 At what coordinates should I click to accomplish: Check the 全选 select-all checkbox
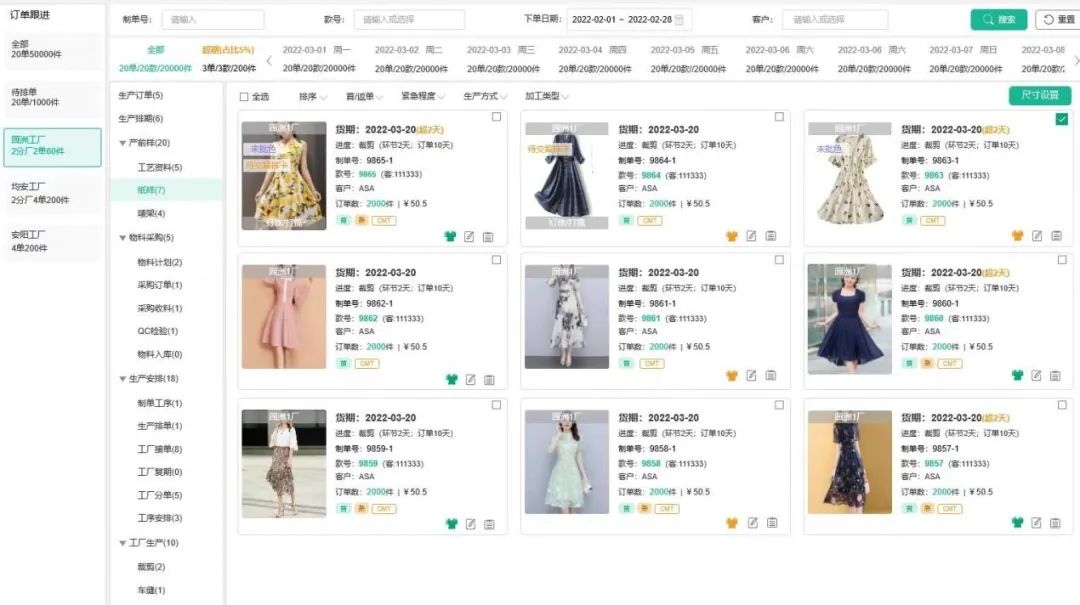point(244,97)
